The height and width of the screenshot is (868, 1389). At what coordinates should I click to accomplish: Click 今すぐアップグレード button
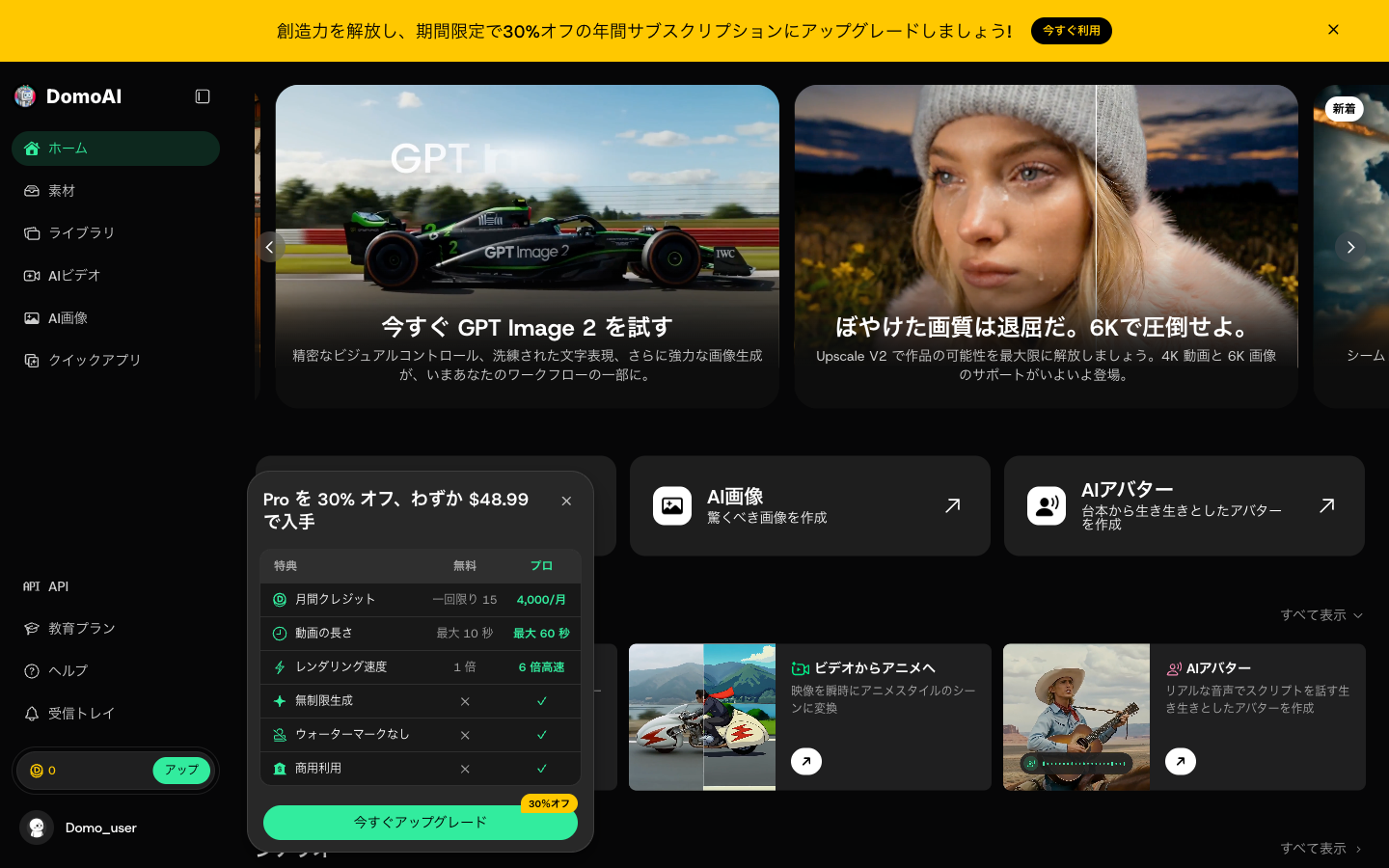tap(421, 823)
